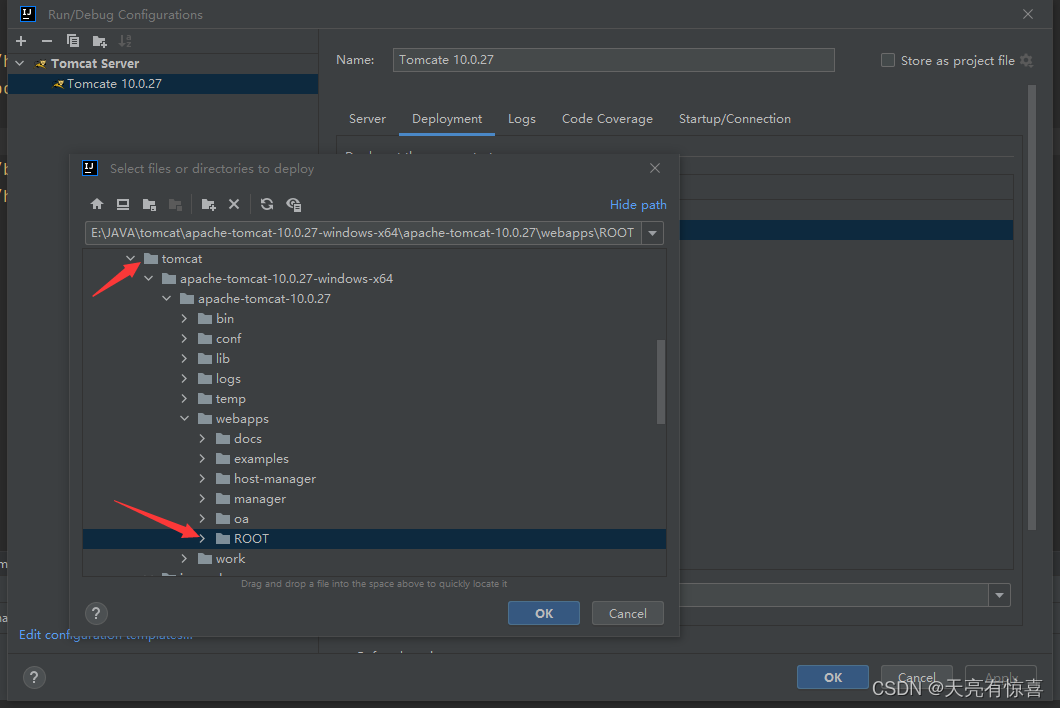
Task: Click the Add New Configuration plus icon
Action: (21, 41)
